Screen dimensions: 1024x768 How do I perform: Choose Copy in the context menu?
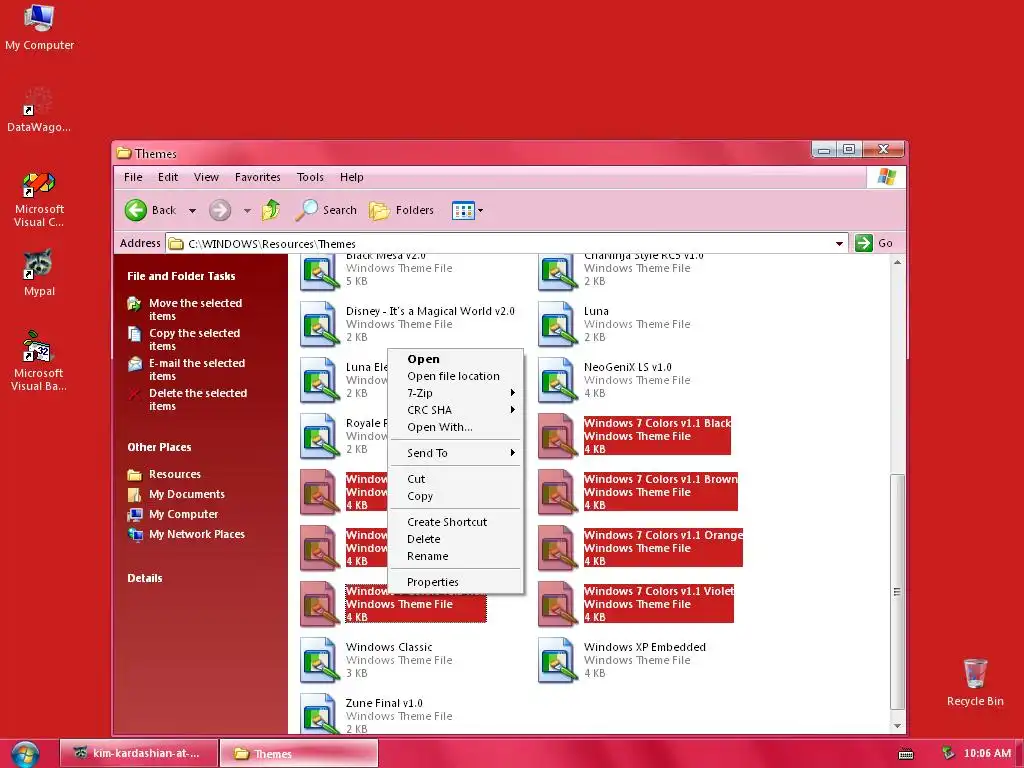coord(456,496)
